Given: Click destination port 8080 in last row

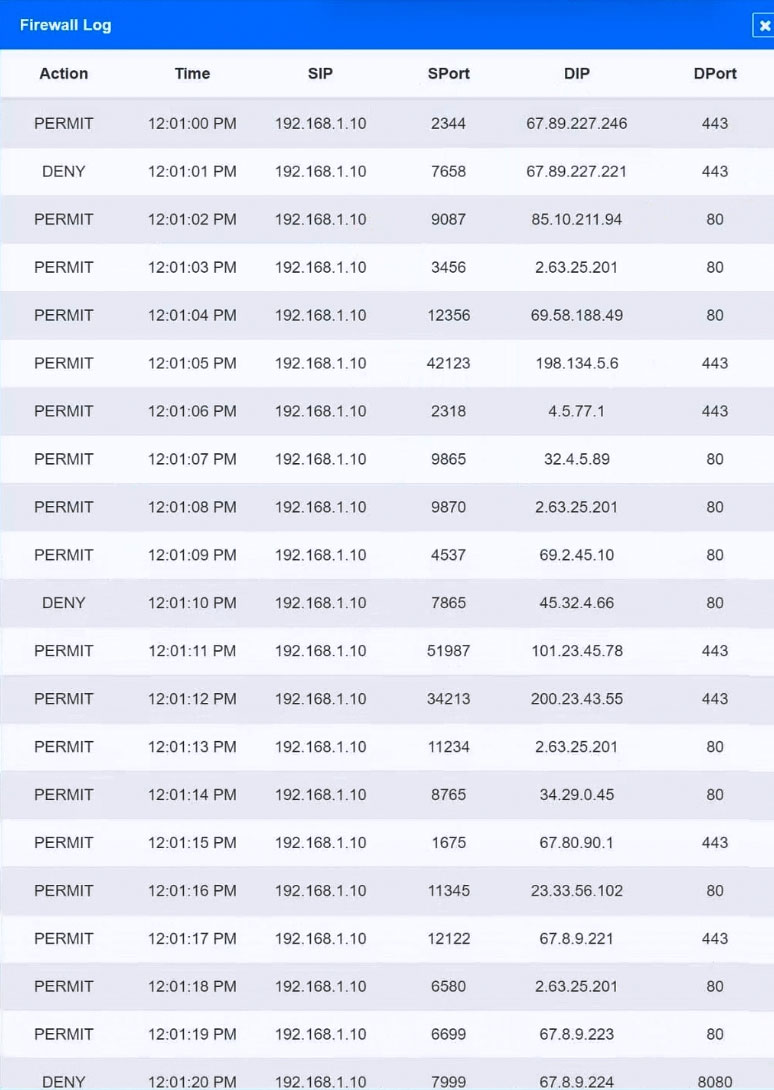Looking at the screenshot, I should tap(715, 1082).
